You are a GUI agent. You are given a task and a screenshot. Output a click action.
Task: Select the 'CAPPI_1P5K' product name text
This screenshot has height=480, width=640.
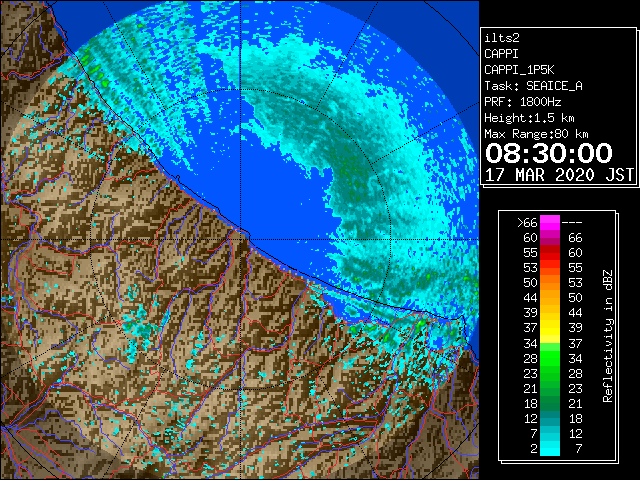[519, 70]
